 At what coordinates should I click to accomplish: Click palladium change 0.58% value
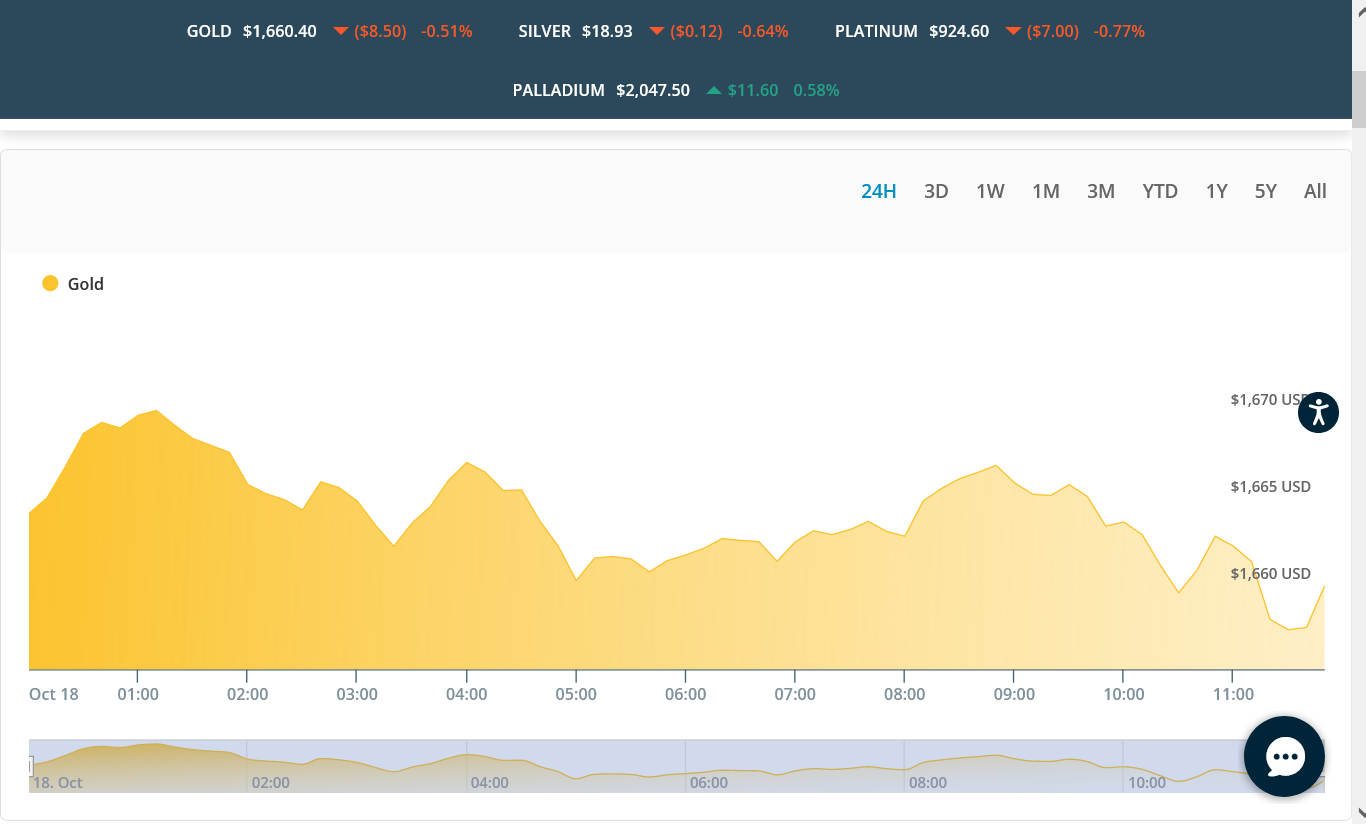click(816, 90)
